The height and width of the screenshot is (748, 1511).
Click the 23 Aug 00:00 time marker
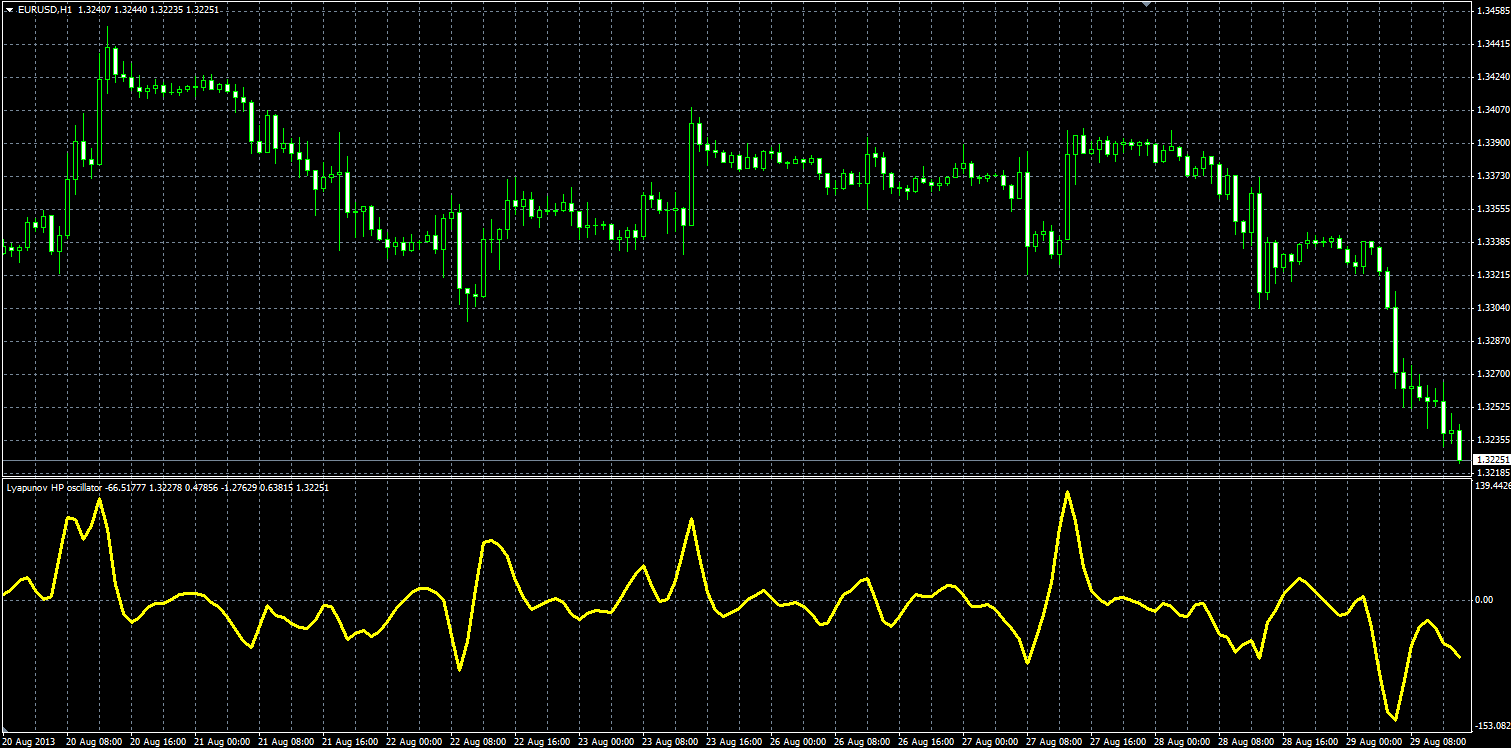point(607,741)
